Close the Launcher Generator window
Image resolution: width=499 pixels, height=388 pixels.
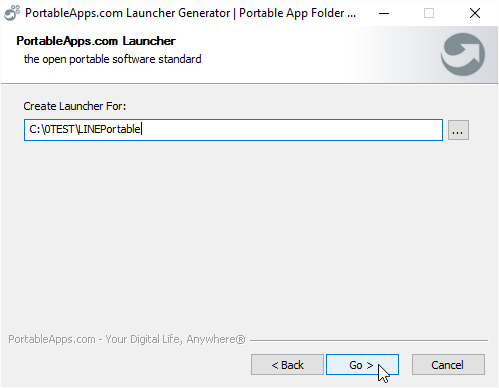(x=475, y=13)
